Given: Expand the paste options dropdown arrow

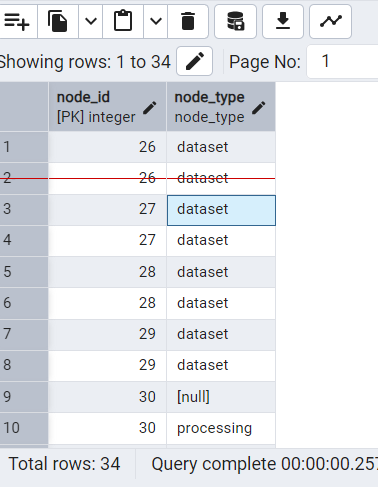Looking at the screenshot, I should [156, 22].
